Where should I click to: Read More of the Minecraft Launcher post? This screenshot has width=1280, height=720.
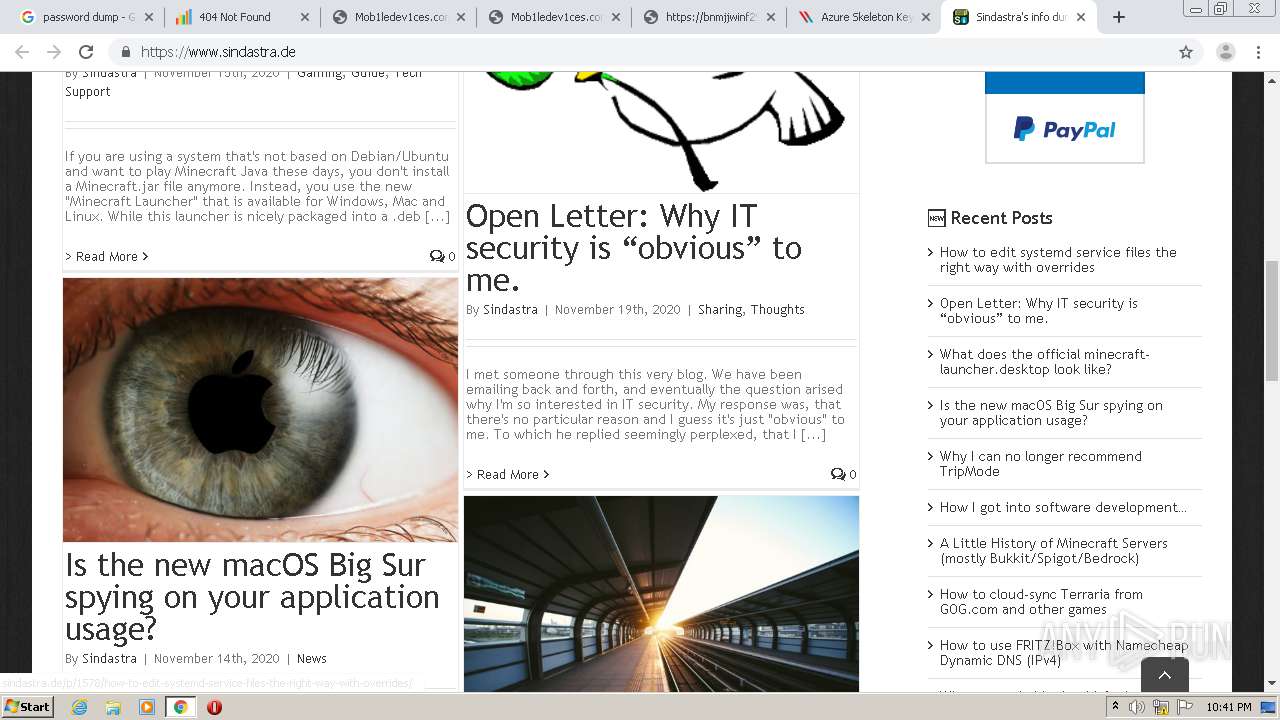point(107,256)
